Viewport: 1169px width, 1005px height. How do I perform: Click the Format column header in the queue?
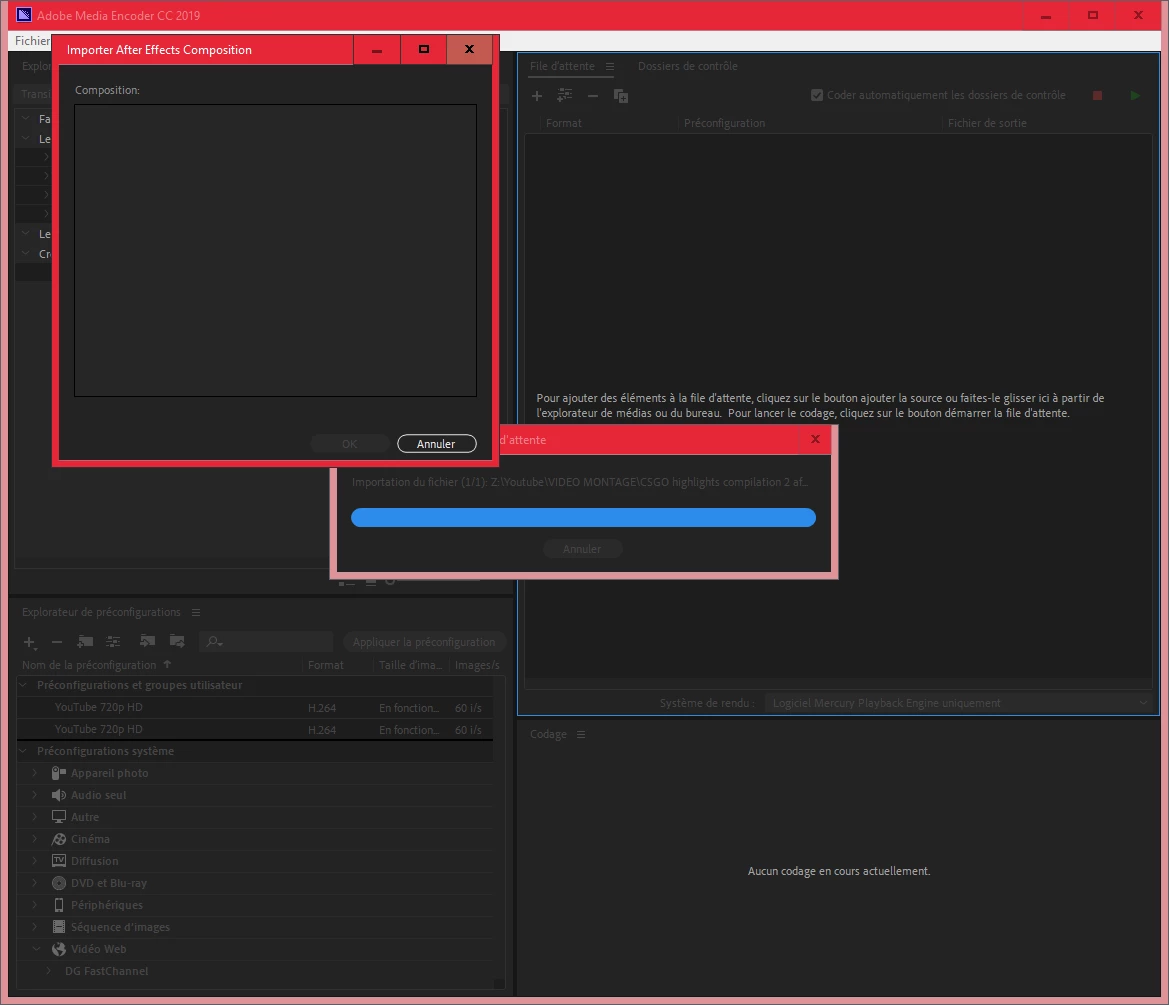coord(564,123)
